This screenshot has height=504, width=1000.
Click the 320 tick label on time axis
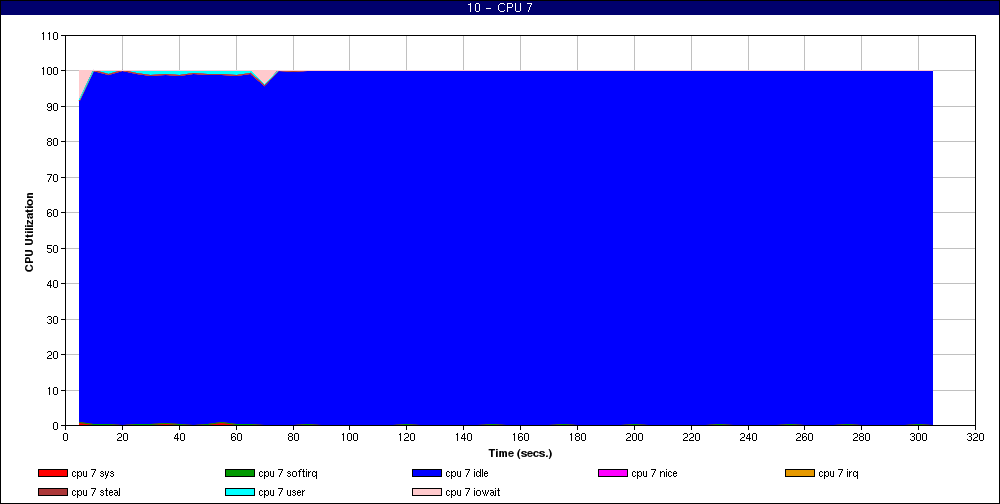(x=975, y=438)
